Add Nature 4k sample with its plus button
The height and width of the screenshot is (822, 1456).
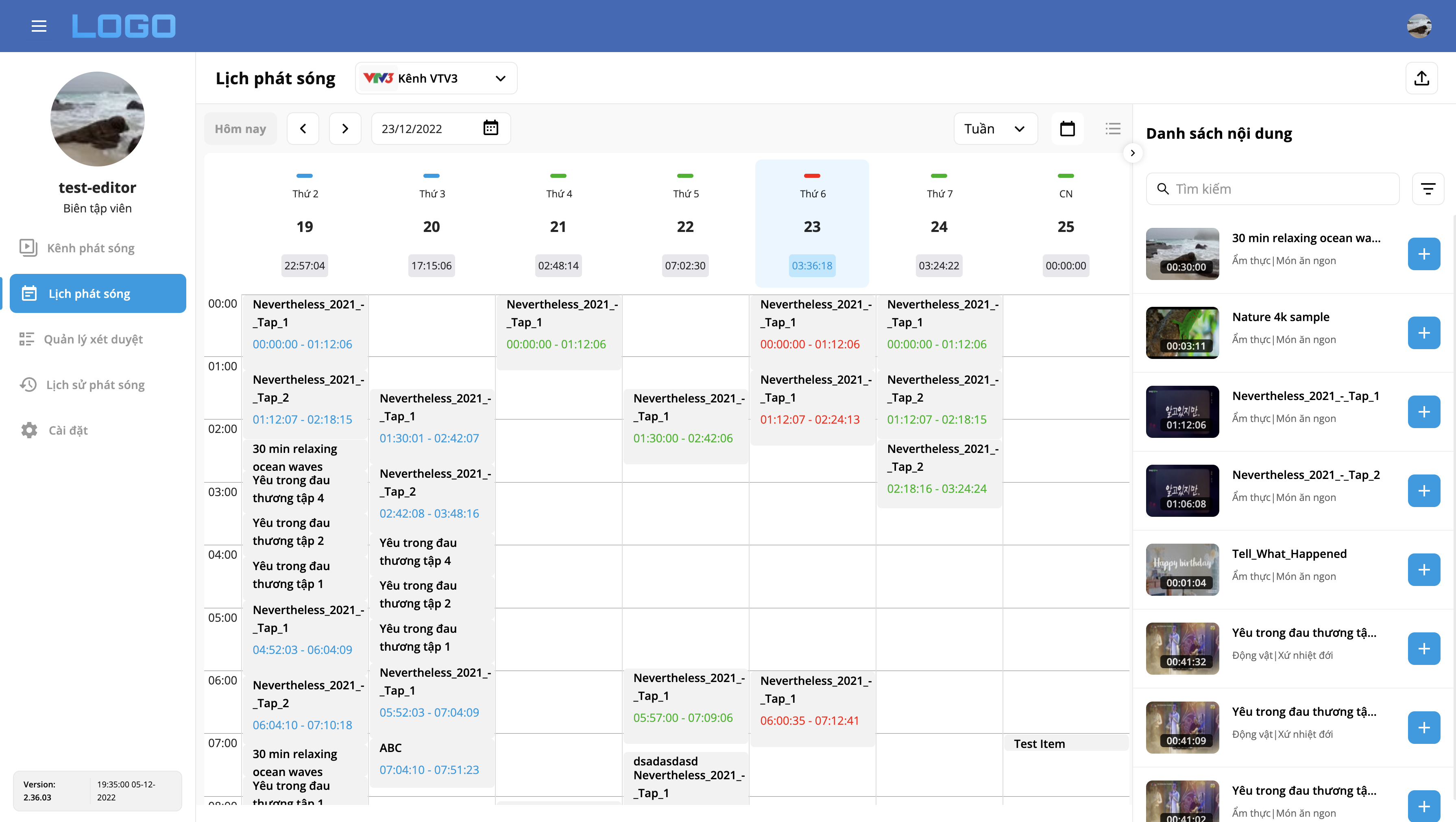click(x=1424, y=332)
